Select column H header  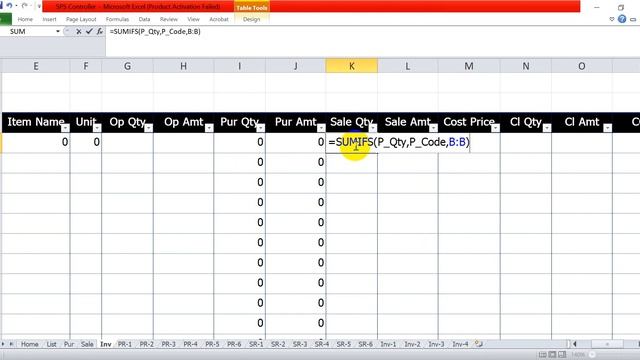183,66
